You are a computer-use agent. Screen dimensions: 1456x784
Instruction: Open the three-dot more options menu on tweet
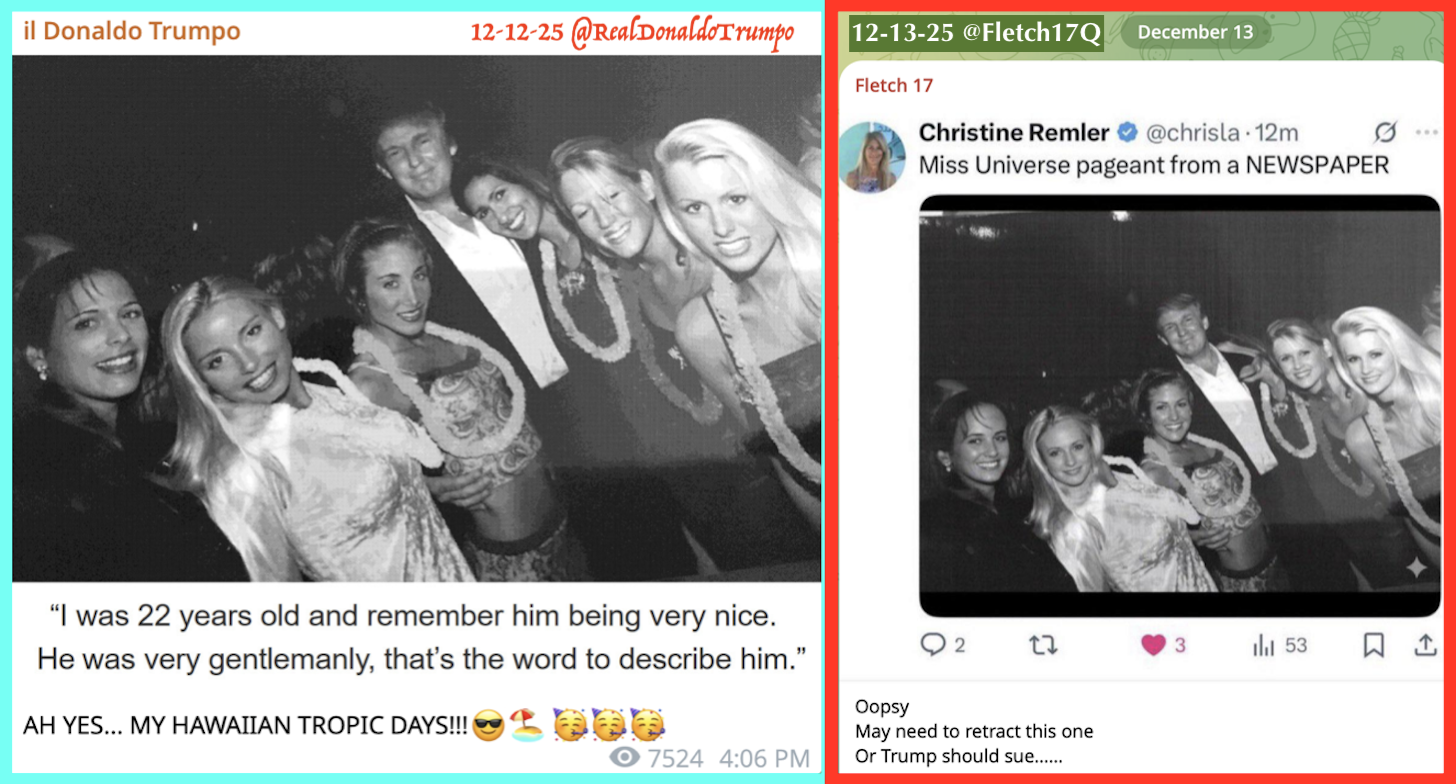click(x=1426, y=133)
